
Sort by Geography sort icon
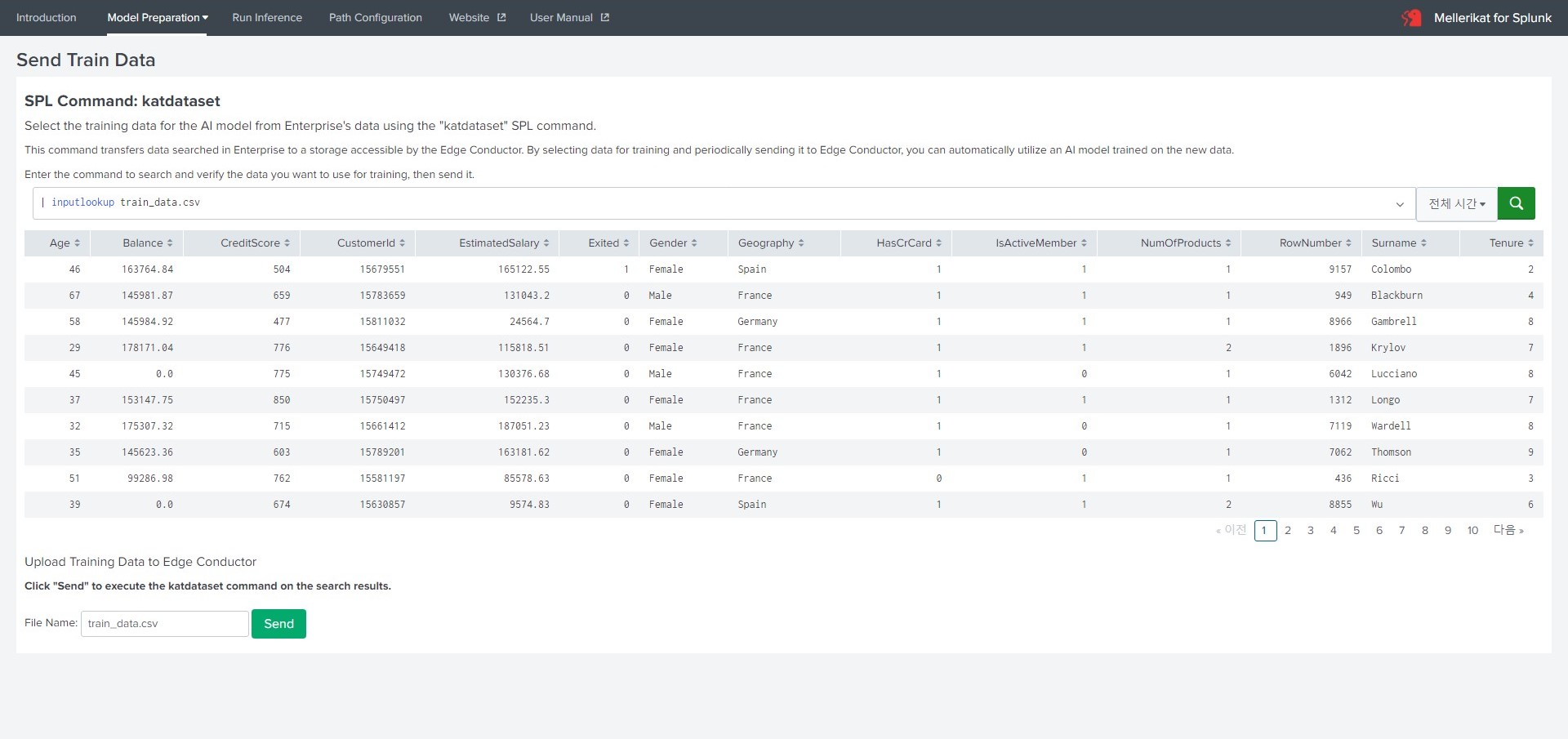[801, 243]
